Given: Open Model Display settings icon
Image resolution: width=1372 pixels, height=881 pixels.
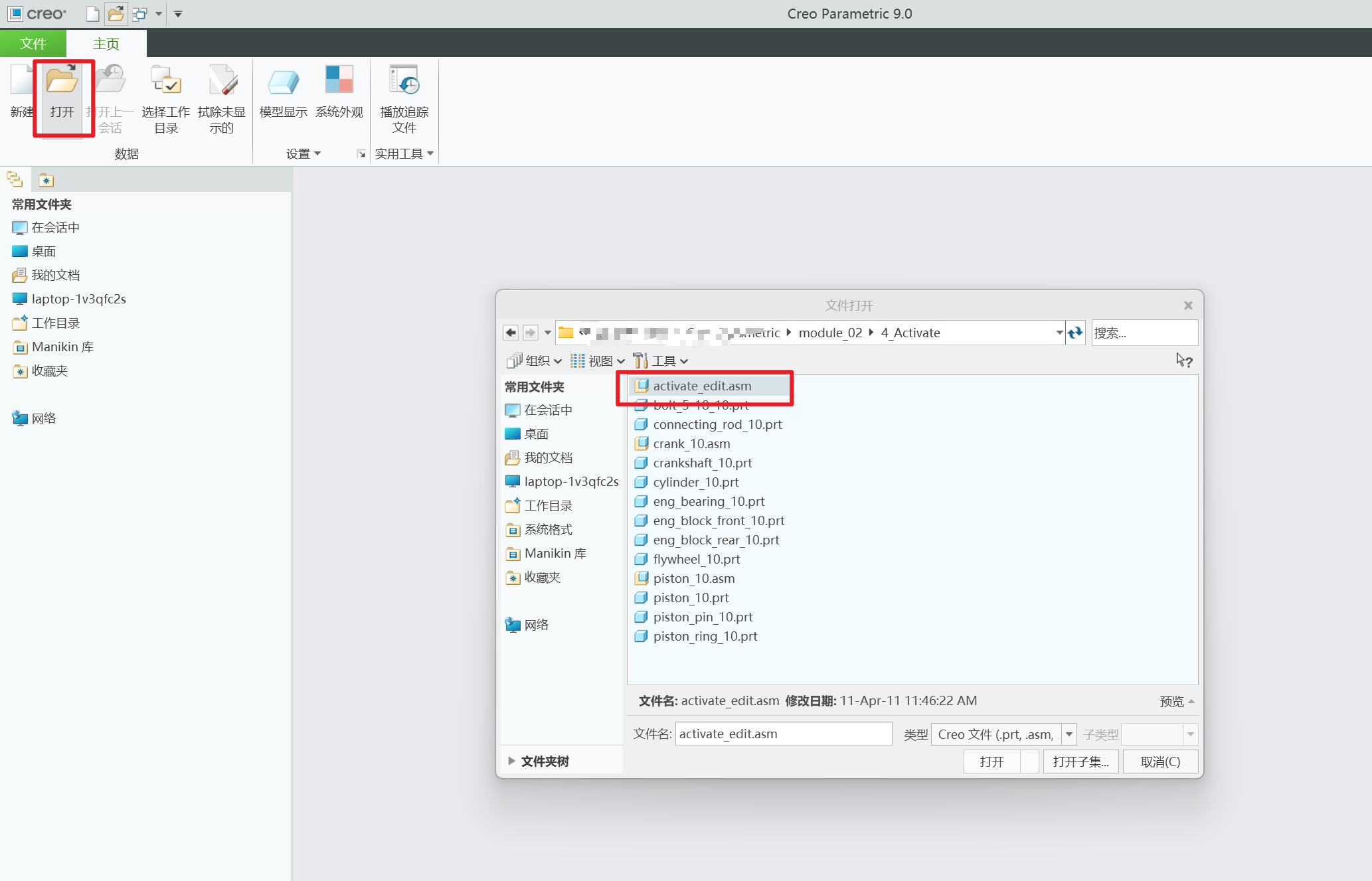Looking at the screenshot, I should (x=283, y=82).
